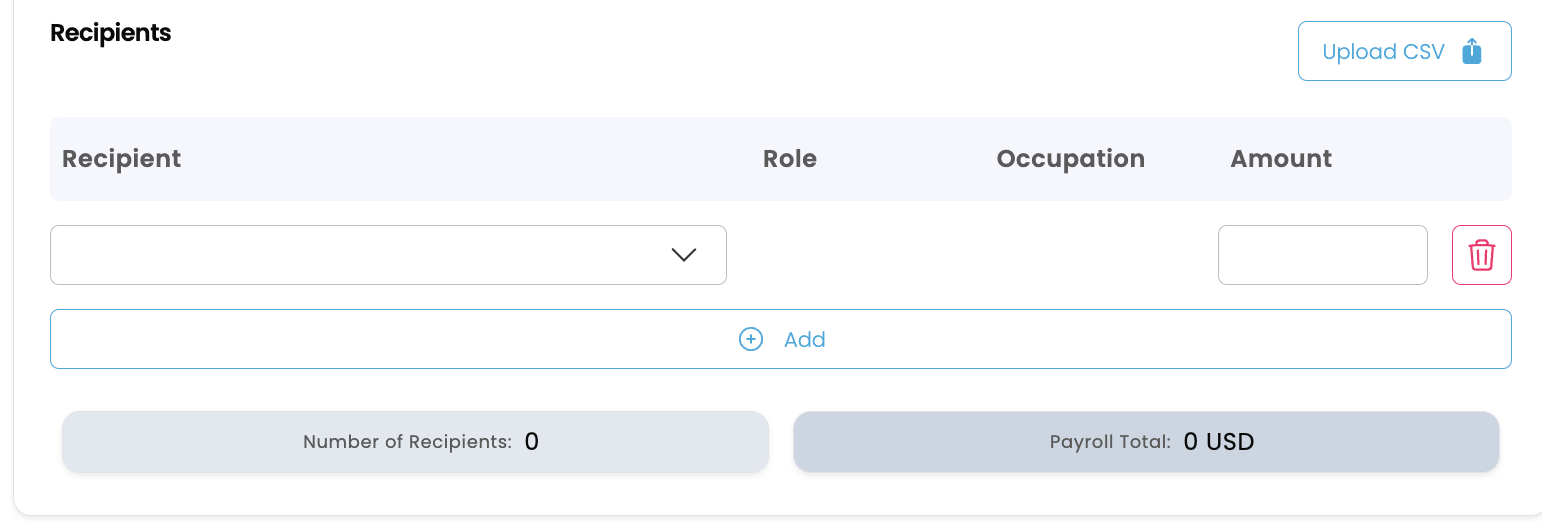Click the Payroll Total label
The width and height of the screenshot is (1542, 524).
(x=1110, y=442)
